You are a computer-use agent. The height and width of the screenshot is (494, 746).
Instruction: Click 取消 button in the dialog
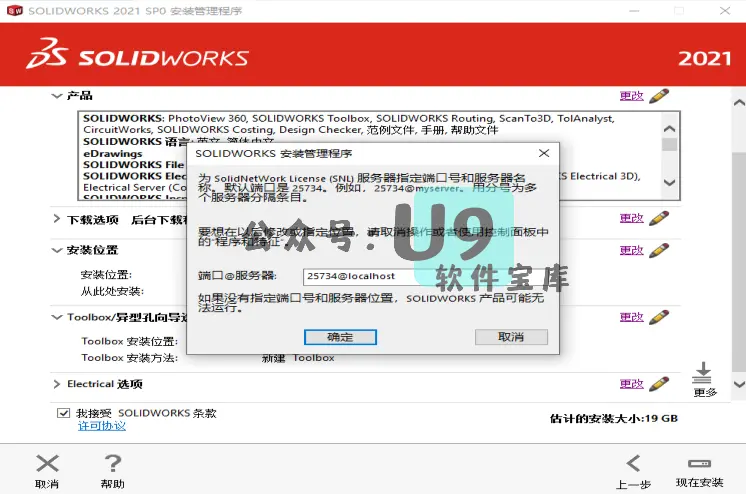point(511,337)
